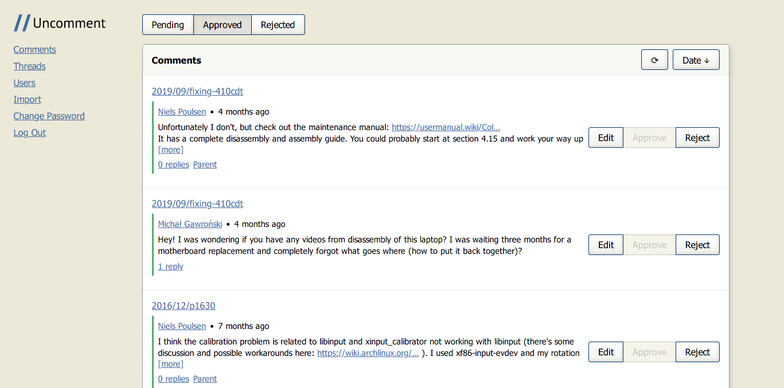View 0 replies on calibration comment

(174, 379)
